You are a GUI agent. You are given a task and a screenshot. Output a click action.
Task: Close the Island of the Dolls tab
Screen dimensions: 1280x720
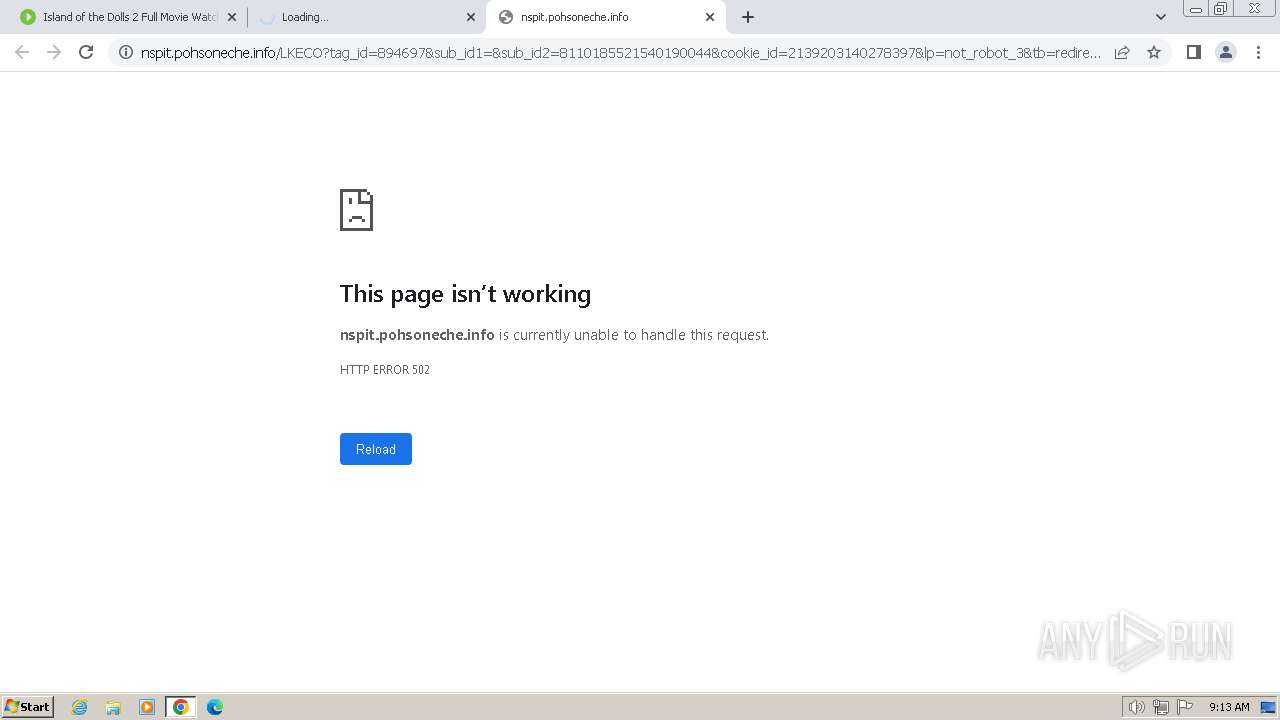[x=232, y=17]
